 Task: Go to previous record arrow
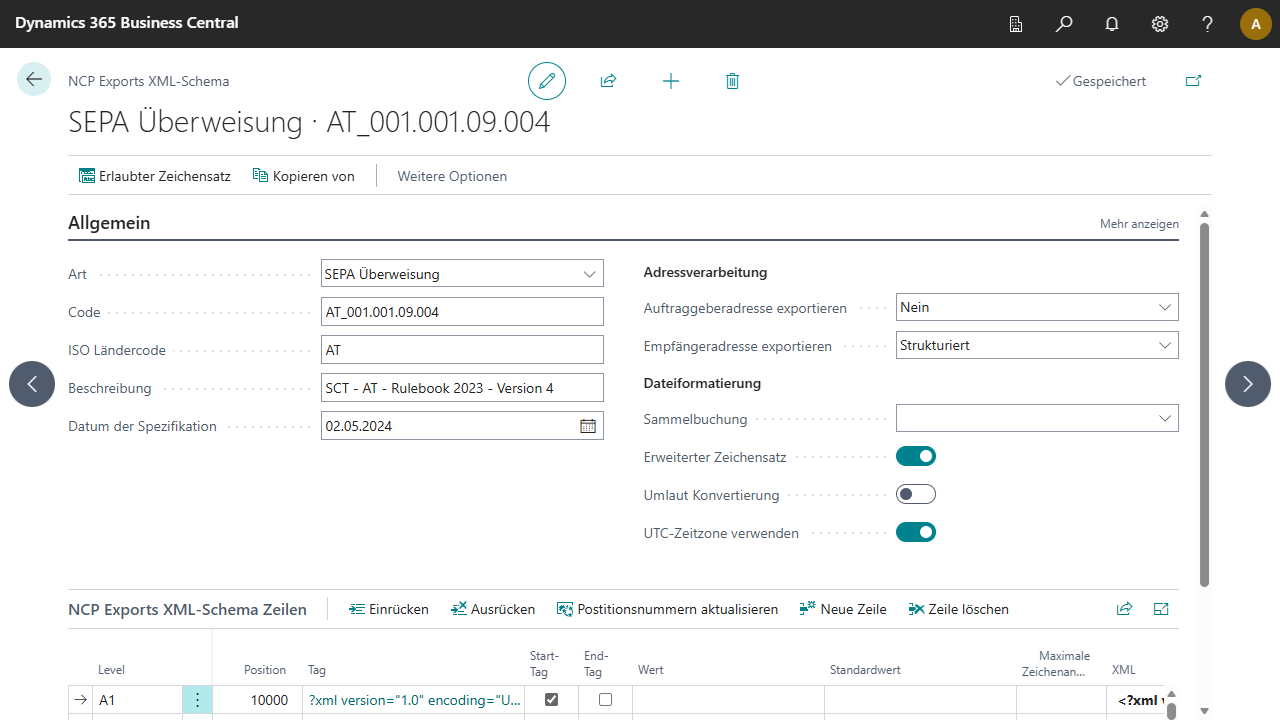pyautogui.click(x=32, y=384)
